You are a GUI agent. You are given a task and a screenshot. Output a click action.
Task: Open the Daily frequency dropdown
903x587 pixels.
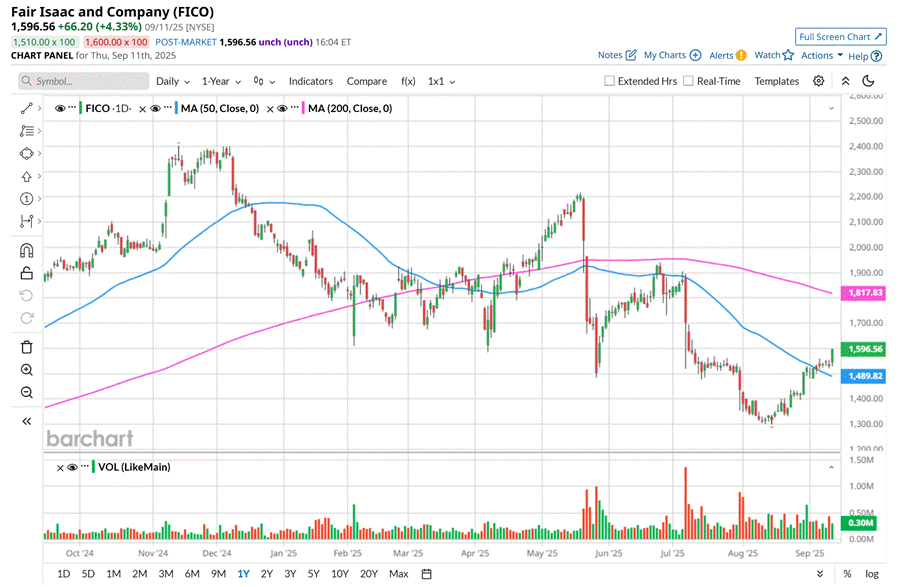pos(173,81)
